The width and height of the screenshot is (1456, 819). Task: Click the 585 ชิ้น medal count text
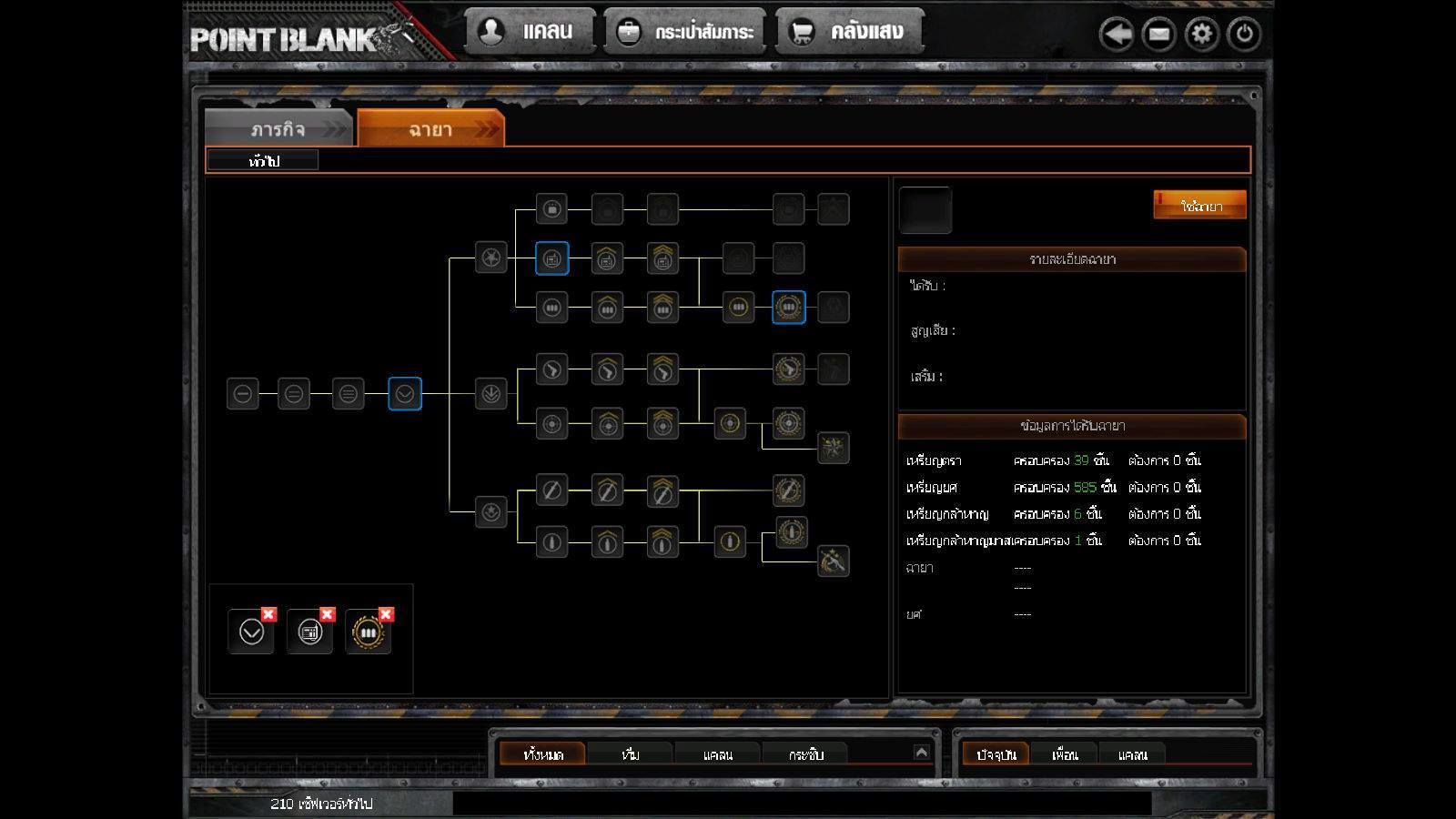pyautogui.click(x=1095, y=487)
